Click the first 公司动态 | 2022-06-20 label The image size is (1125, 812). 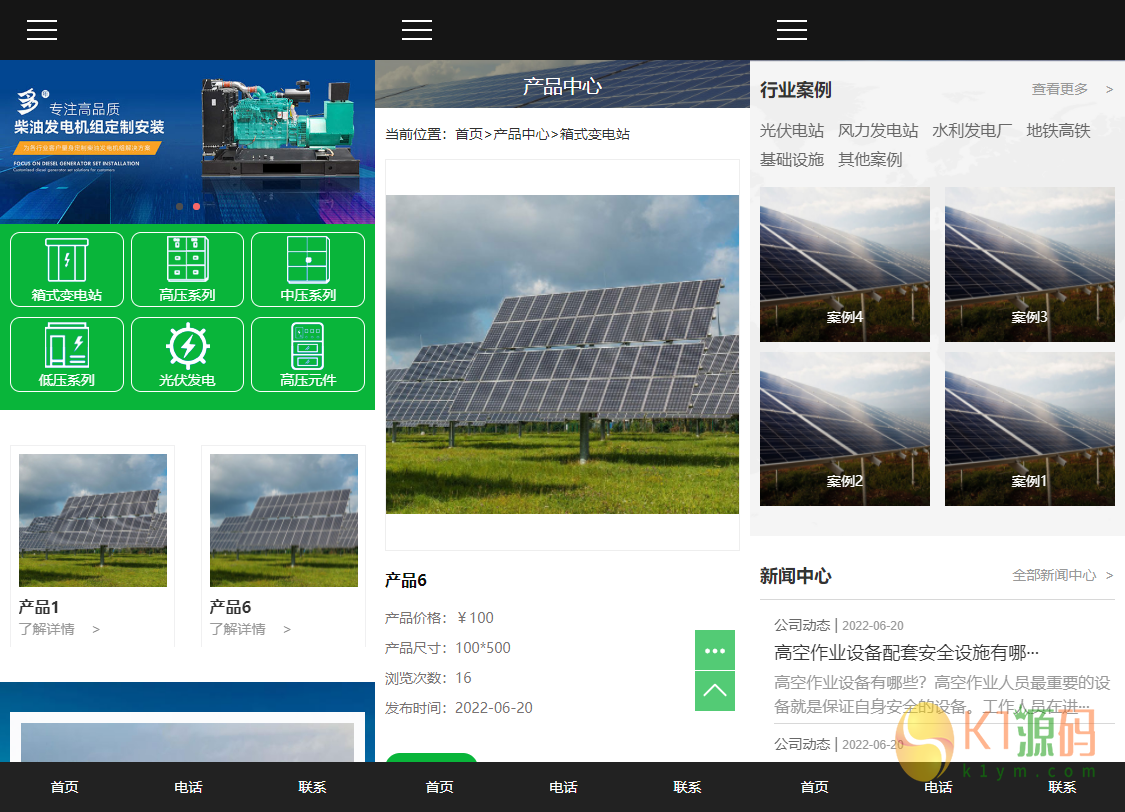[x=839, y=625]
